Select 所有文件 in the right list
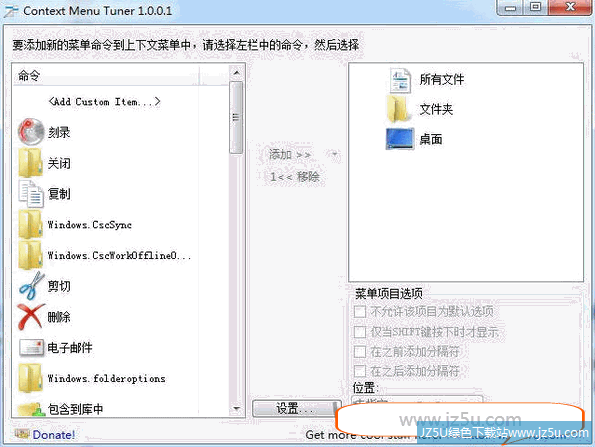The width and height of the screenshot is (595, 447). click(442, 79)
